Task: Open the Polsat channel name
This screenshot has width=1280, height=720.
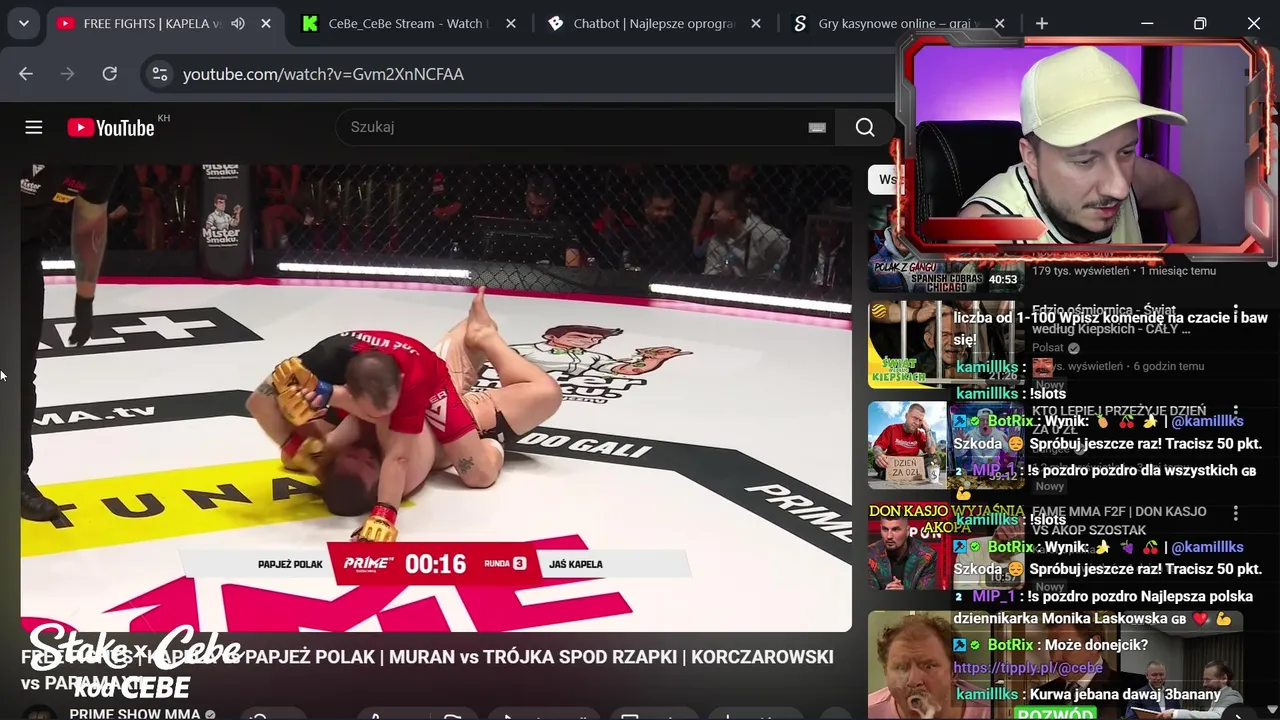Action: 1048,348
